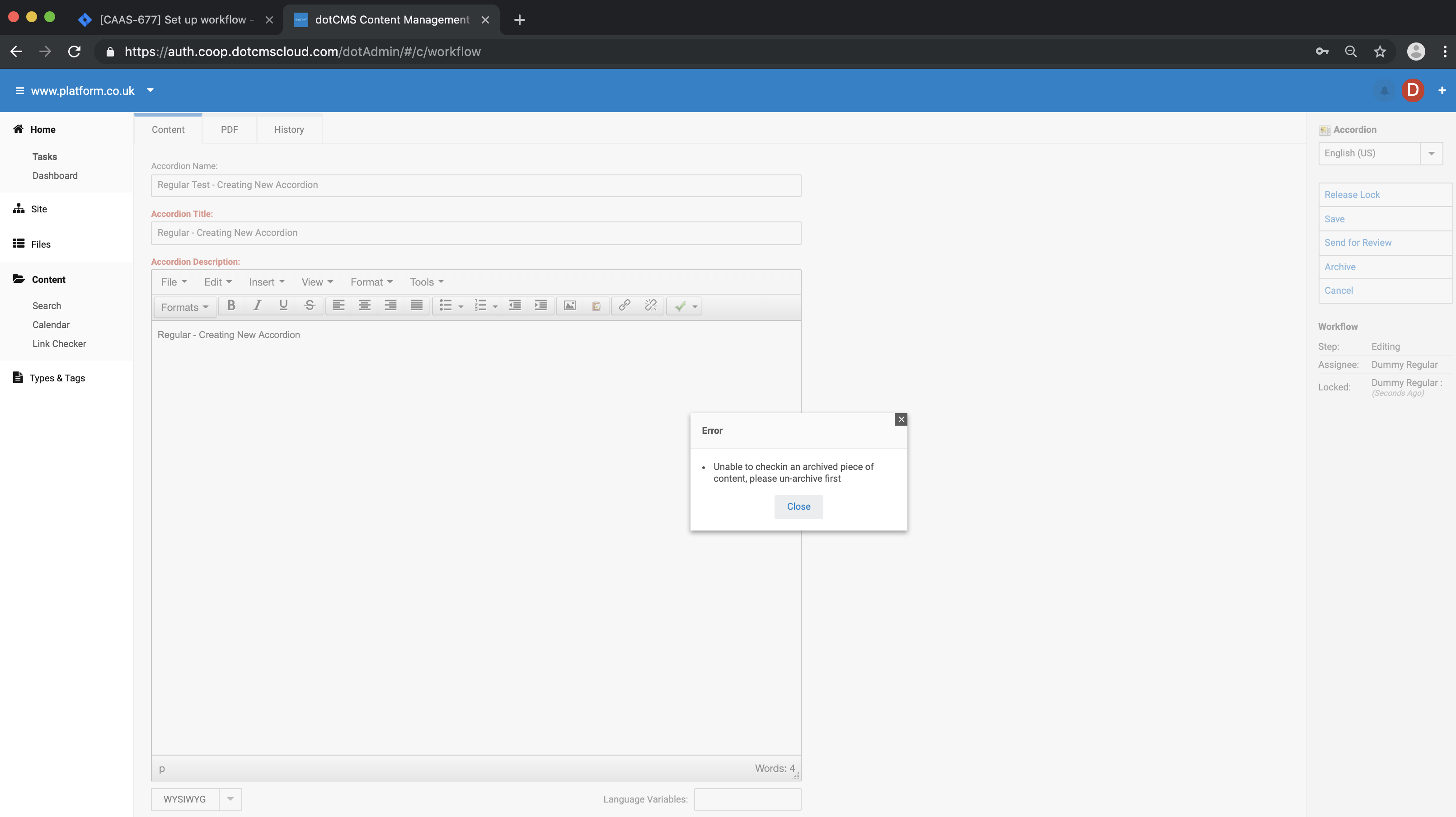The image size is (1456, 817).
Task: Toggle justify text alignment
Action: (x=417, y=305)
